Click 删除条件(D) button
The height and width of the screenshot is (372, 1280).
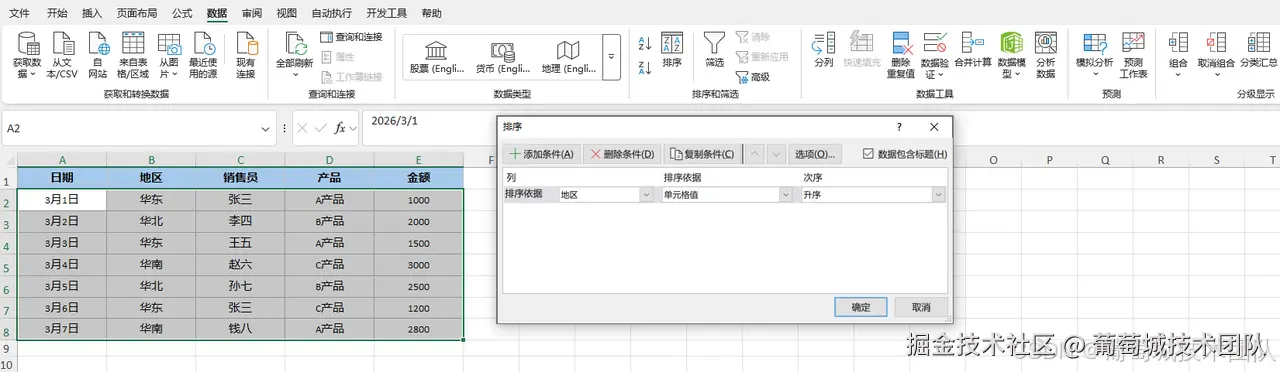[x=621, y=154]
